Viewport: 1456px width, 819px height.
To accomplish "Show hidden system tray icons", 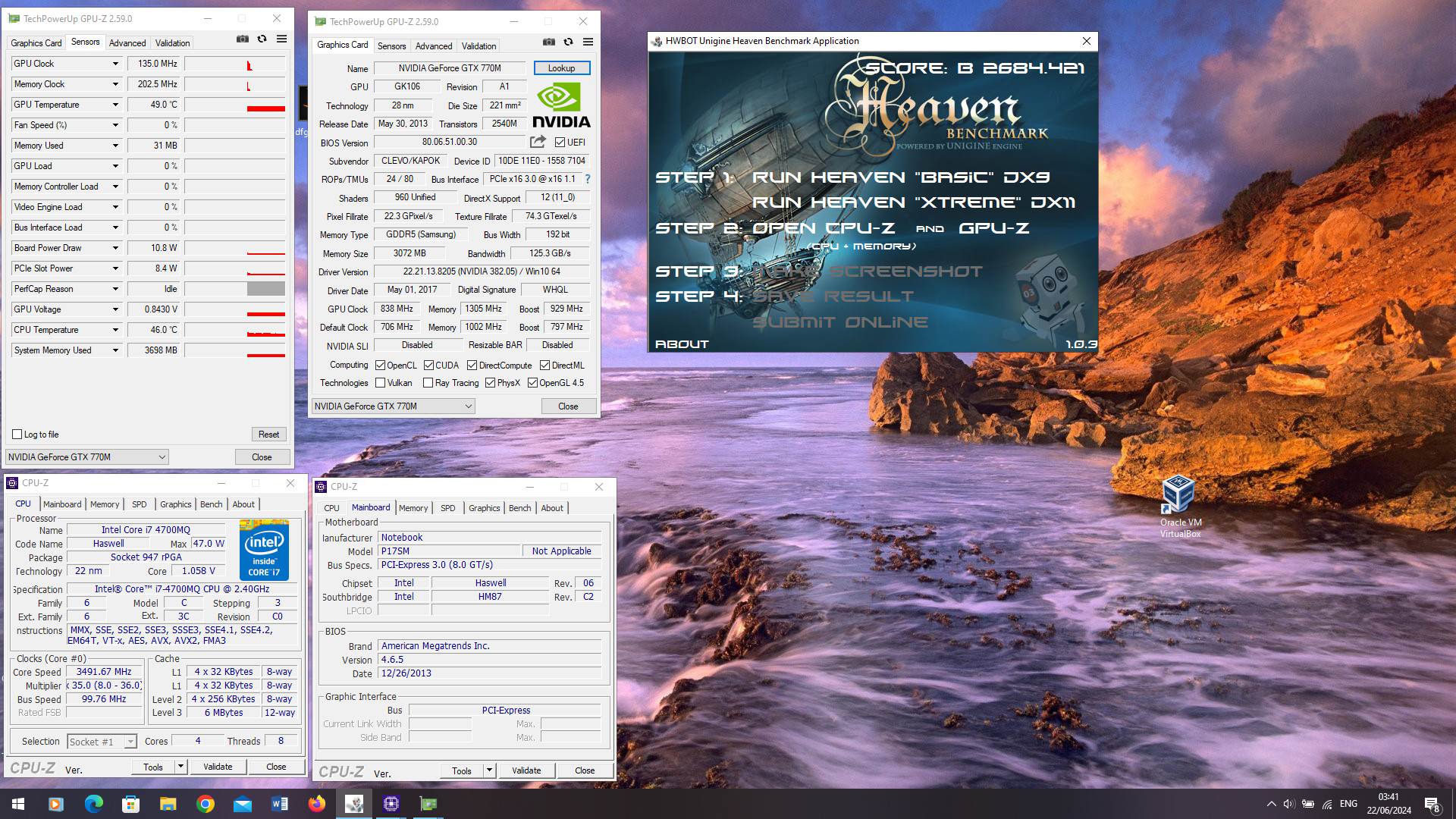I will (x=1271, y=804).
